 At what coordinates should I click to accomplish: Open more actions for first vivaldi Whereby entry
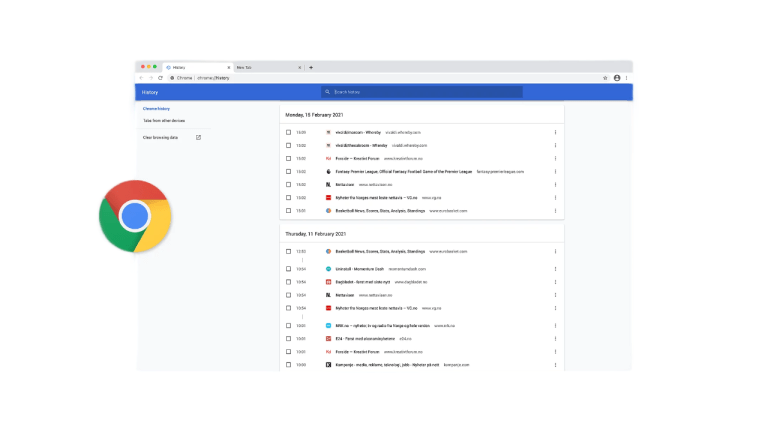tap(555, 132)
